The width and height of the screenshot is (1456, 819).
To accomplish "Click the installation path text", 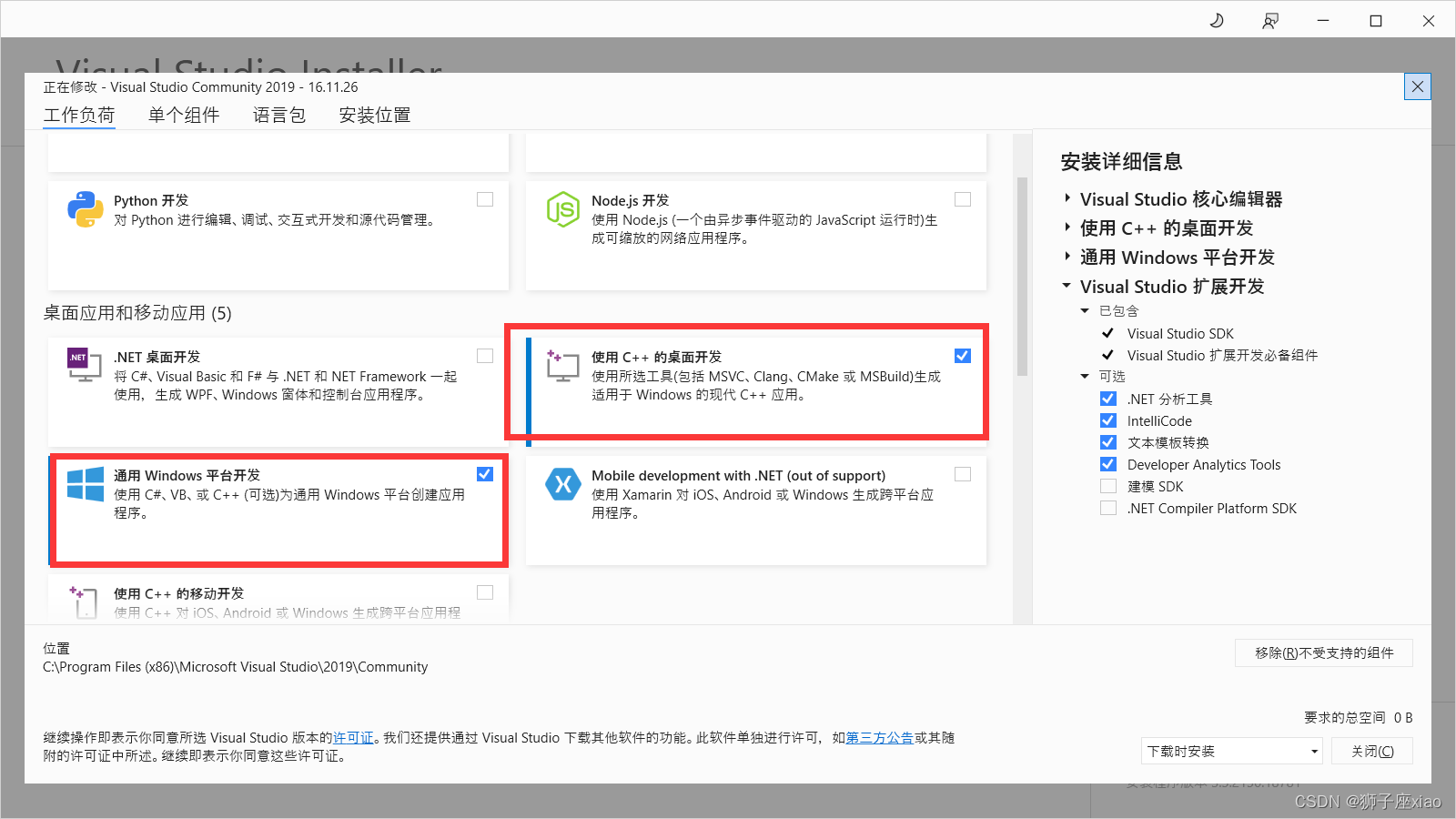I will pyautogui.click(x=235, y=667).
